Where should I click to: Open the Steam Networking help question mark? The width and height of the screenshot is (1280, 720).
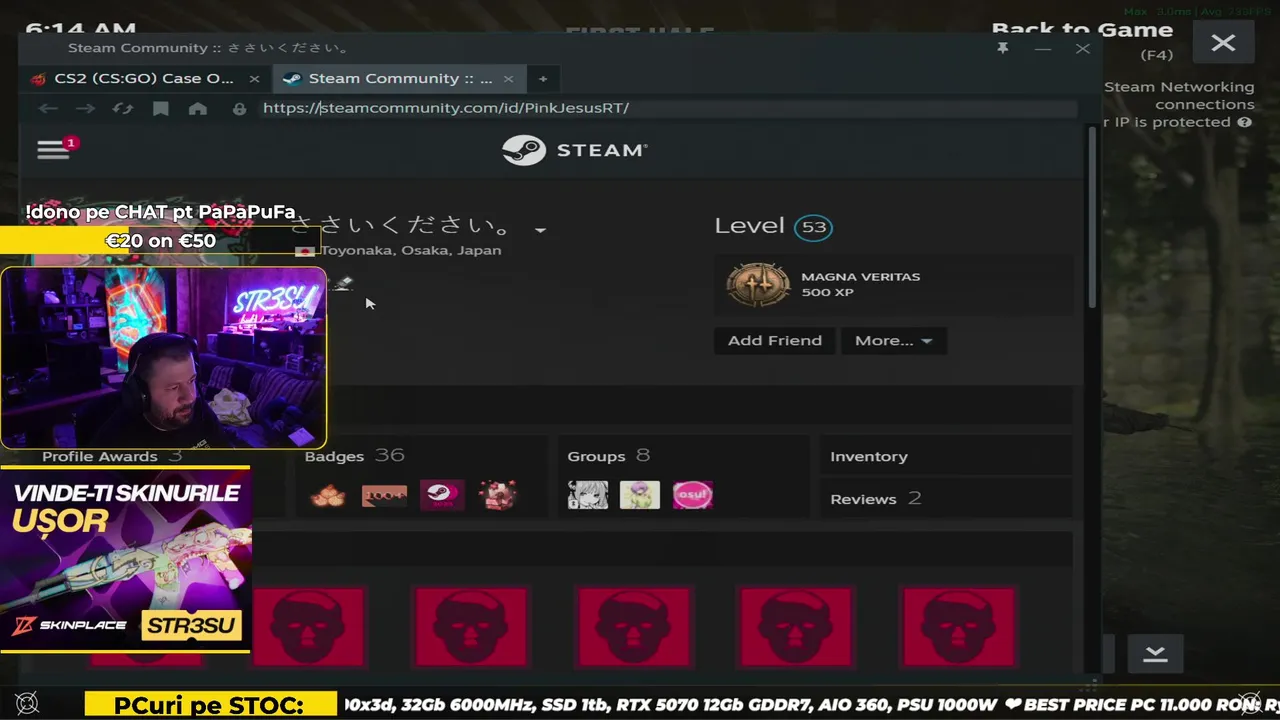1244,122
